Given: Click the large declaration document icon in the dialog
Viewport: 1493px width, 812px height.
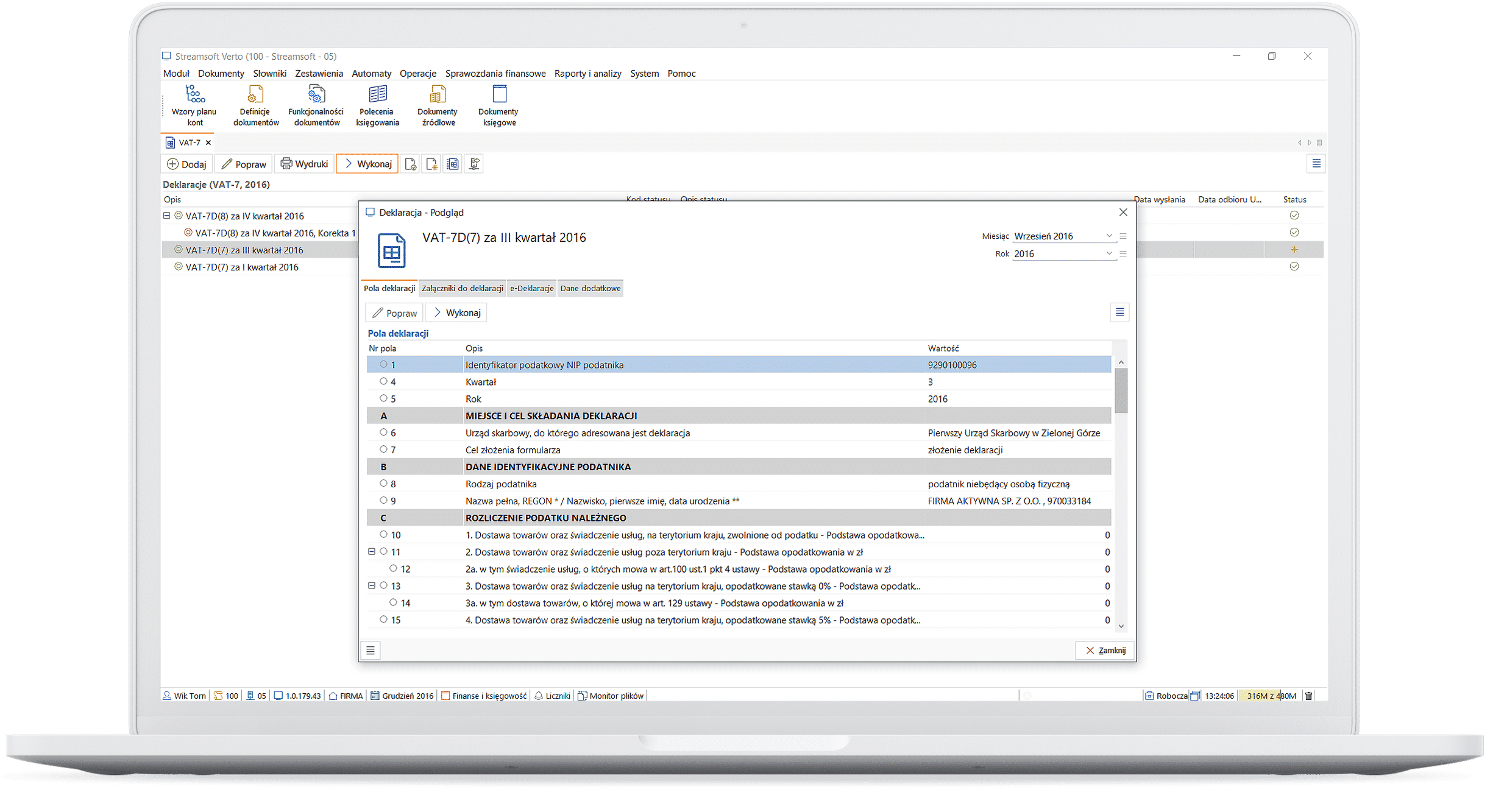Looking at the screenshot, I should click(391, 250).
